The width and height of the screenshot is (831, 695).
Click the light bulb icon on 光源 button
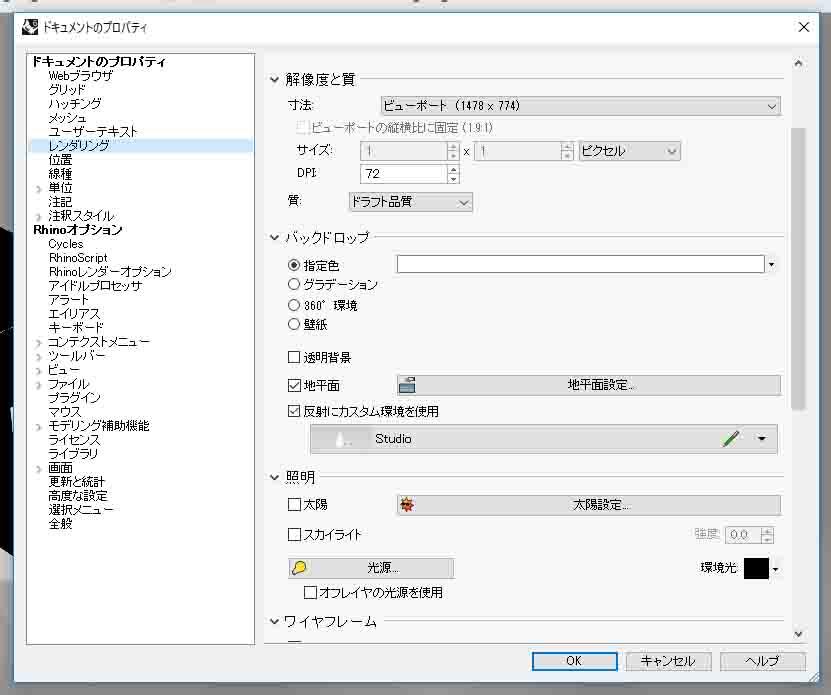(299, 568)
